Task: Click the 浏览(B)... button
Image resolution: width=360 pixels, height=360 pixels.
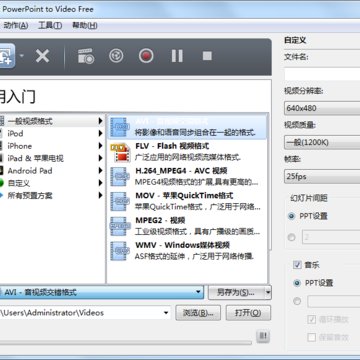Action: click(x=198, y=313)
